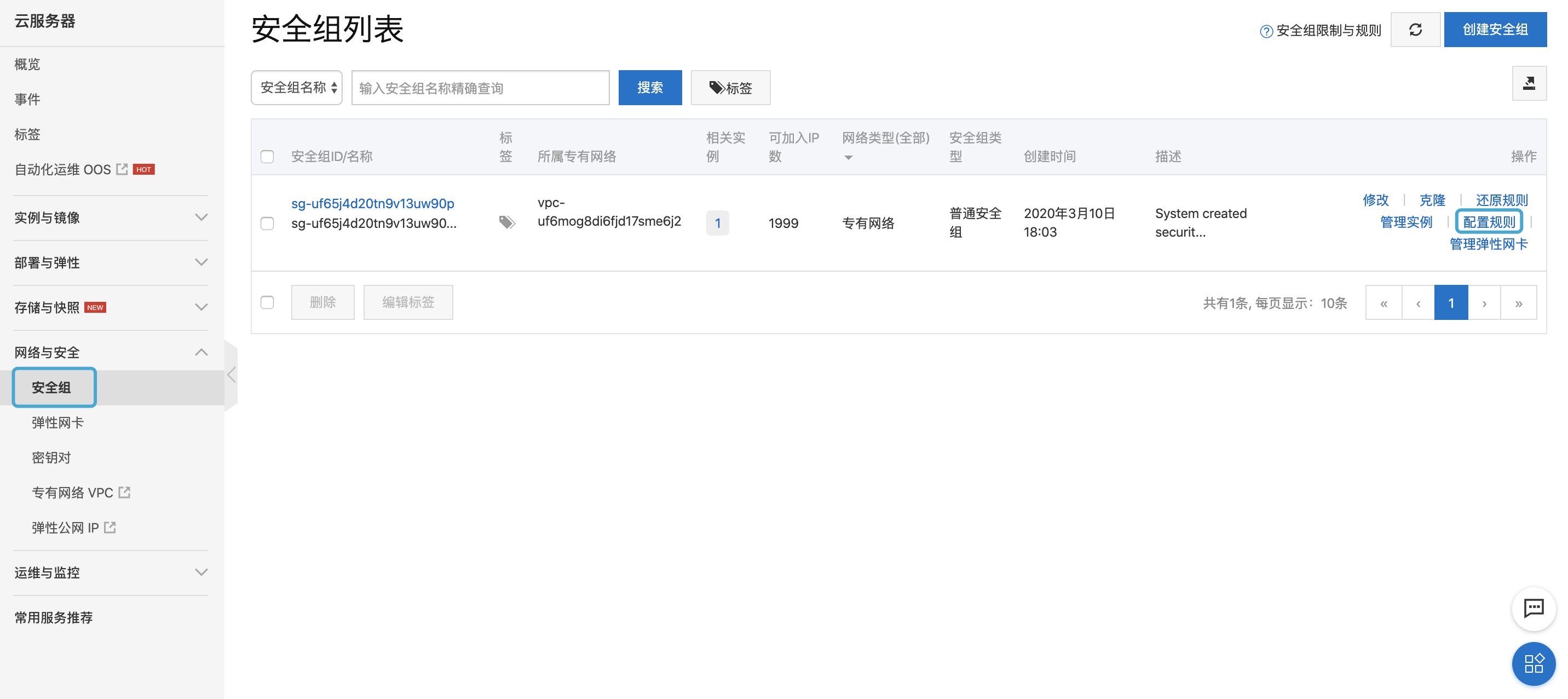Open 标签 in the sidebar
Image resolution: width=1568 pixels, height=699 pixels.
pyautogui.click(x=27, y=135)
